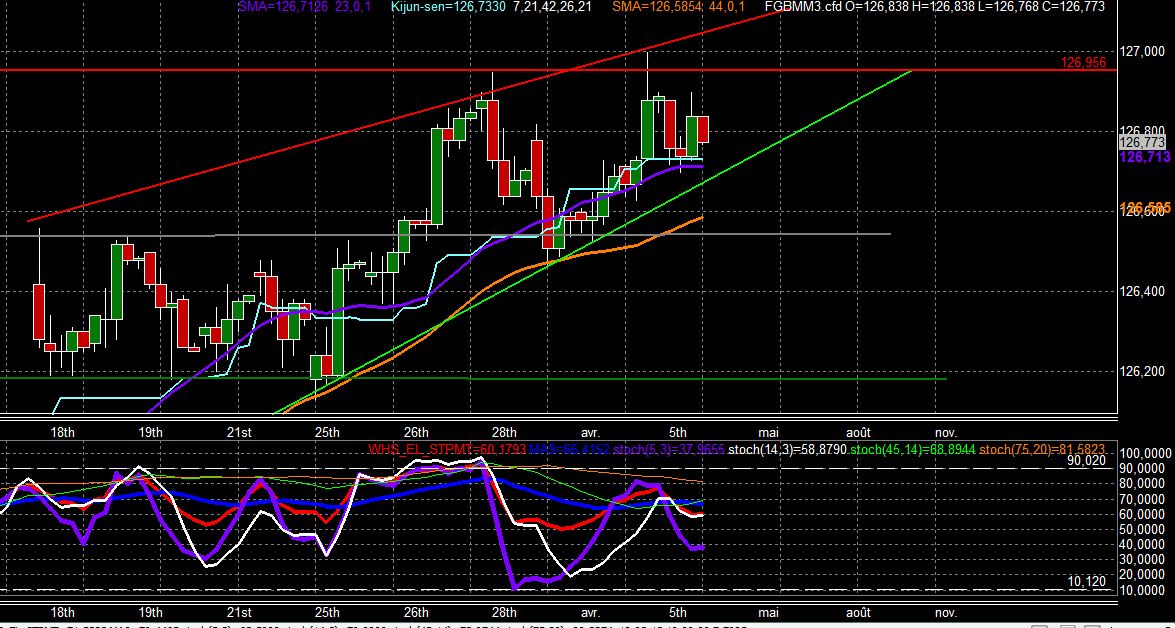Select the 126,400 price axis label
The width and height of the screenshot is (1175, 628).
1142,292
